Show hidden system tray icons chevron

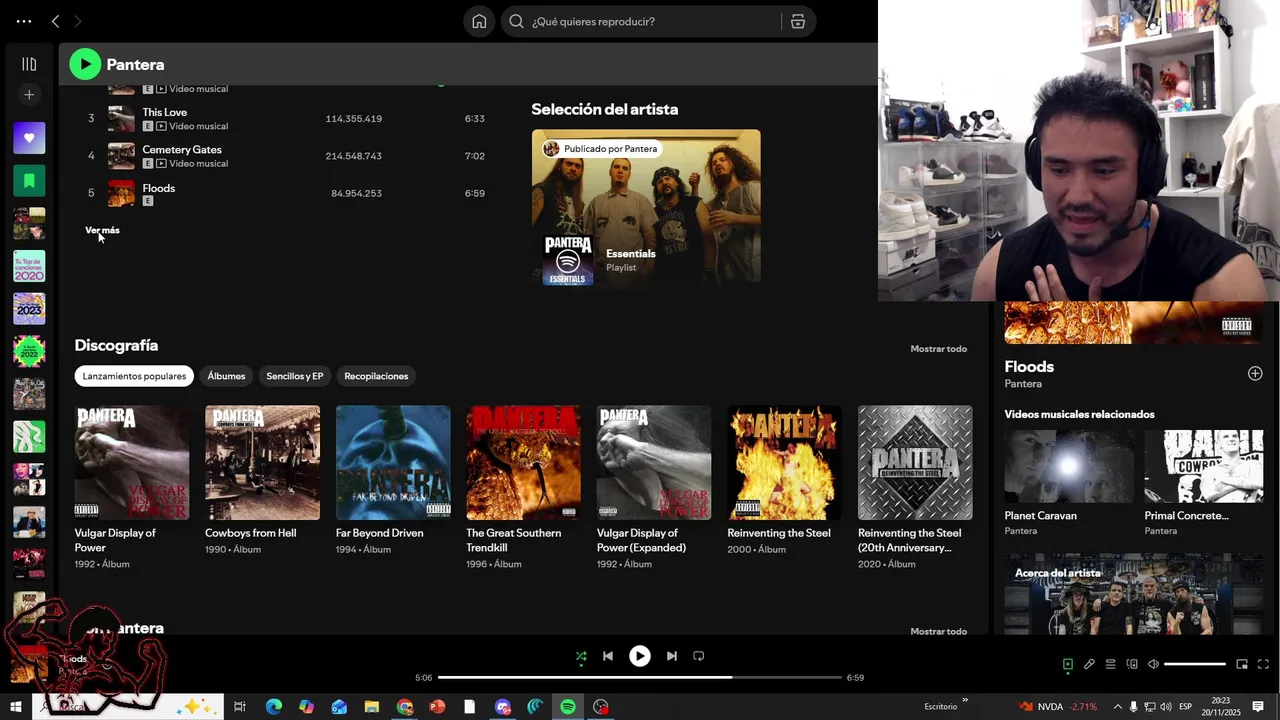1118,706
